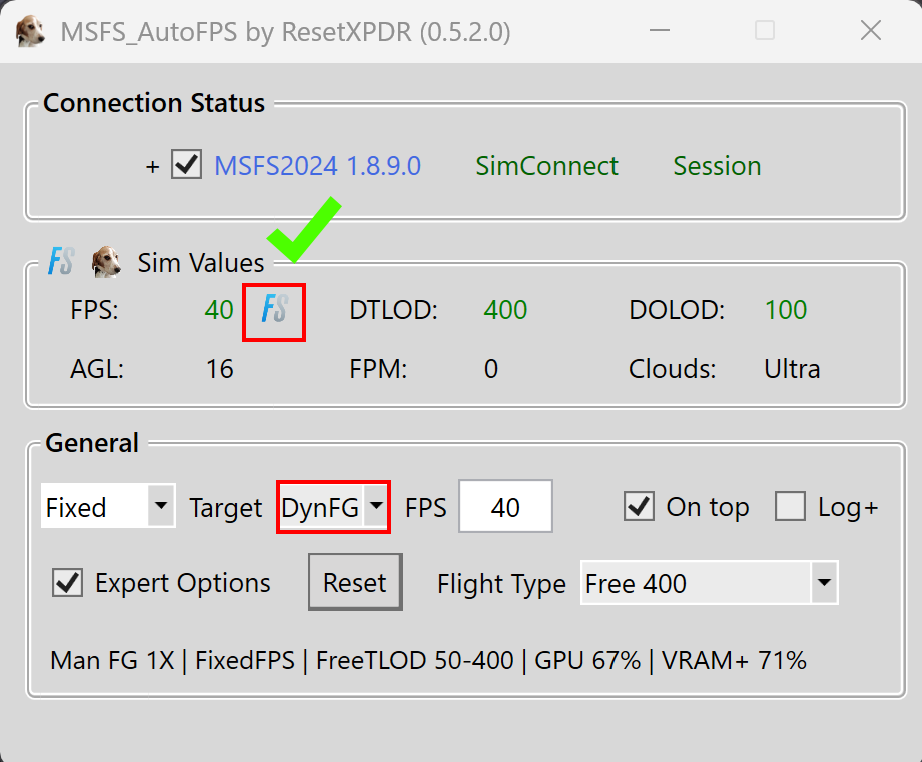This screenshot has width=922, height=762.
Task: Expand the Flight Type Free 400 dropdown
Action: pos(709,583)
